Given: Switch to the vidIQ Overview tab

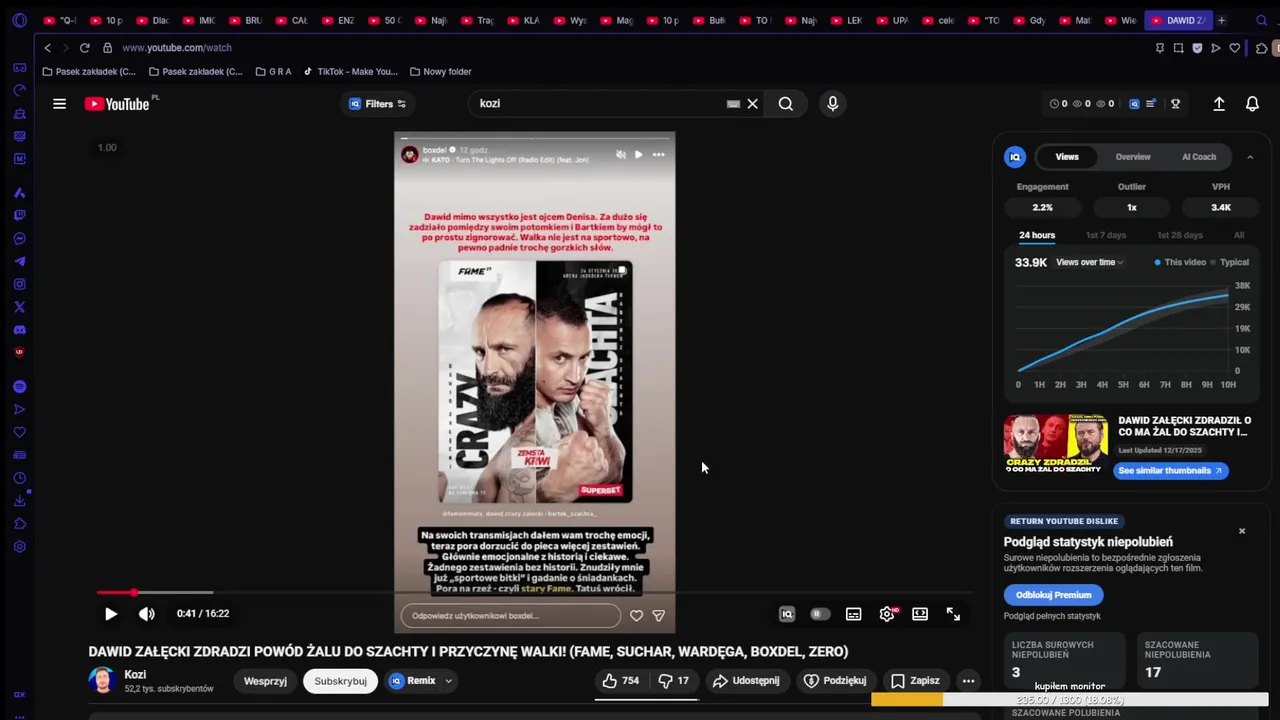Looking at the screenshot, I should 1133,157.
